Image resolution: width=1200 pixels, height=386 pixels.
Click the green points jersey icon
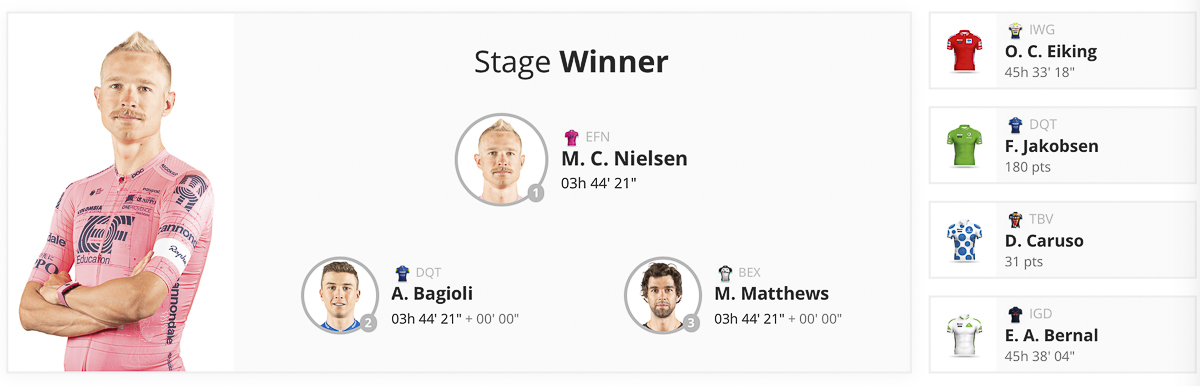pos(965,146)
